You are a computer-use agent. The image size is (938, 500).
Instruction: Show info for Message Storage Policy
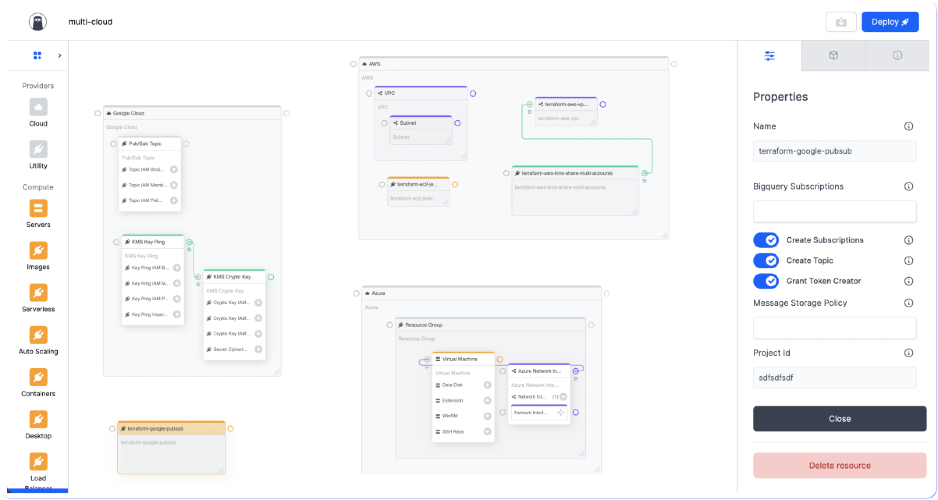[909, 303]
